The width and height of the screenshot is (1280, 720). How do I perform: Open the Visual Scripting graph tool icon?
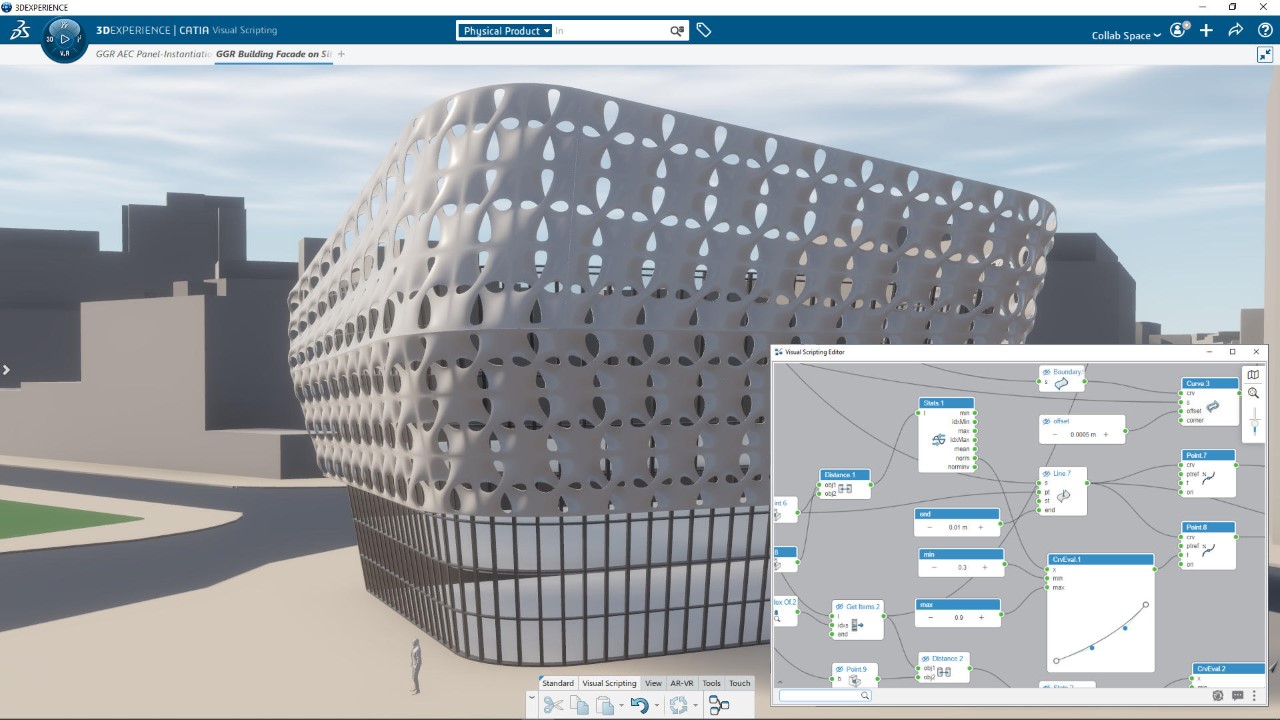tap(719, 705)
